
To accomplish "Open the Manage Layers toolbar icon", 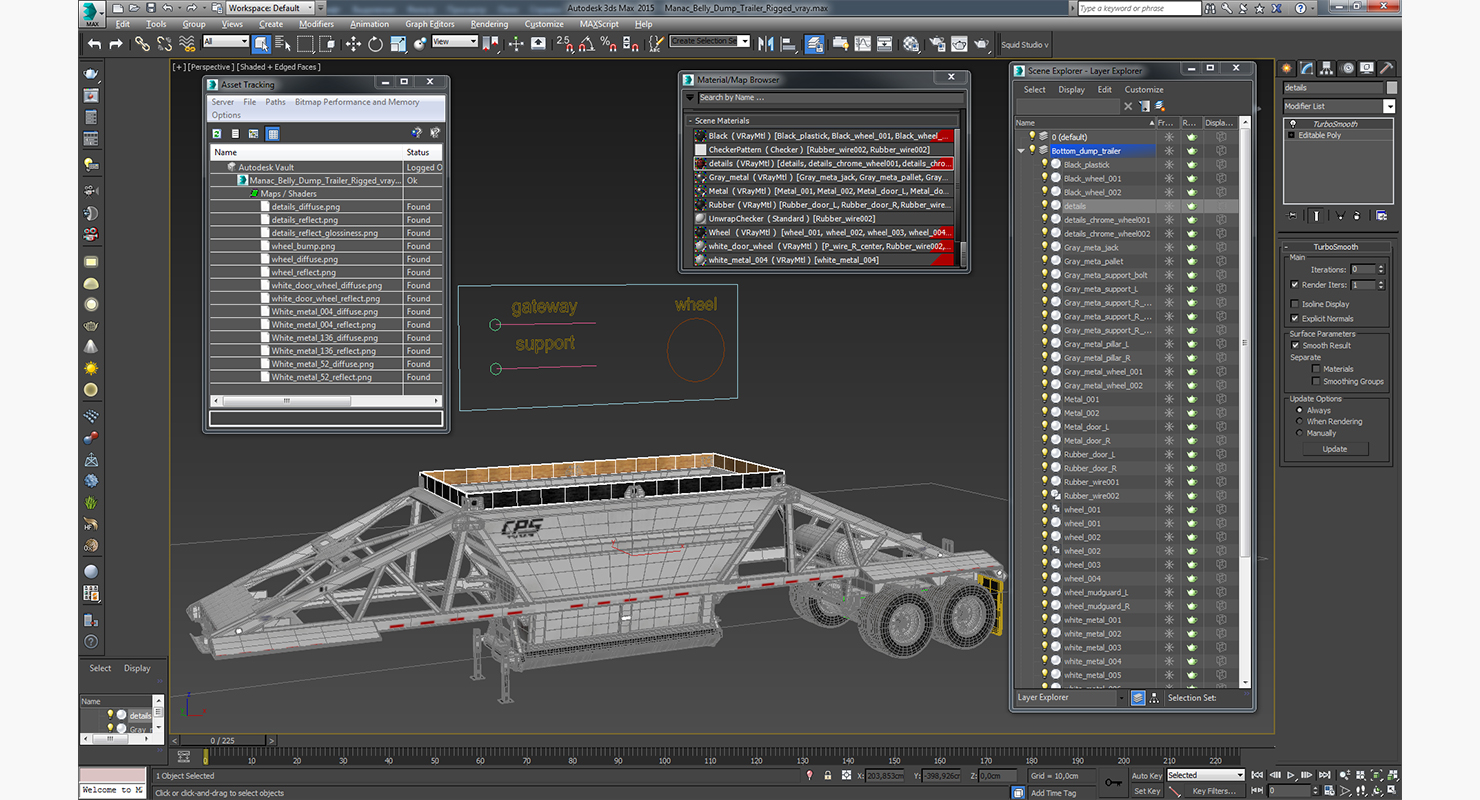I will pos(814,44).
